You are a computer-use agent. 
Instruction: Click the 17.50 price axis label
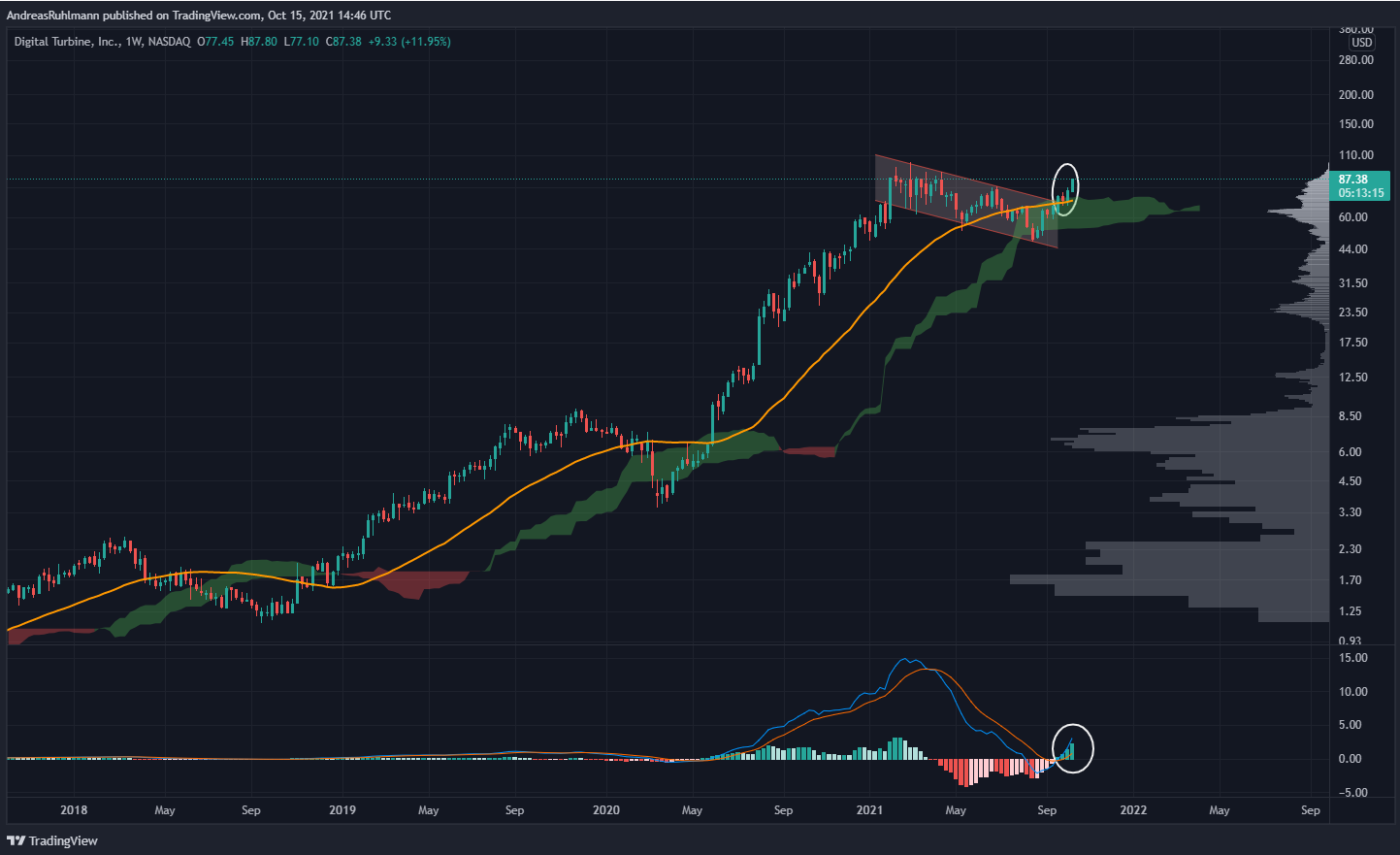point(1353,343)
